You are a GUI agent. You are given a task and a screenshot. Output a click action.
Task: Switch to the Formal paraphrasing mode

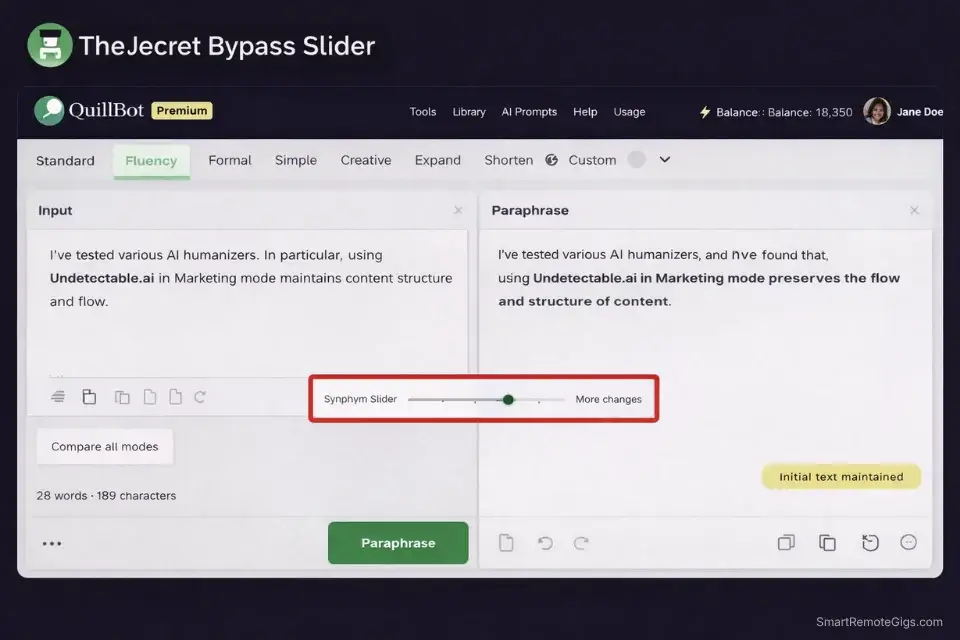(229, 160)
